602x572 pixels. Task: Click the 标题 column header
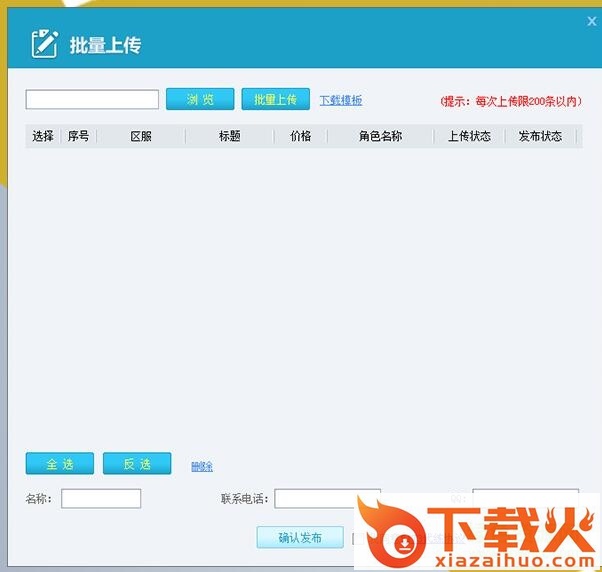230,136
